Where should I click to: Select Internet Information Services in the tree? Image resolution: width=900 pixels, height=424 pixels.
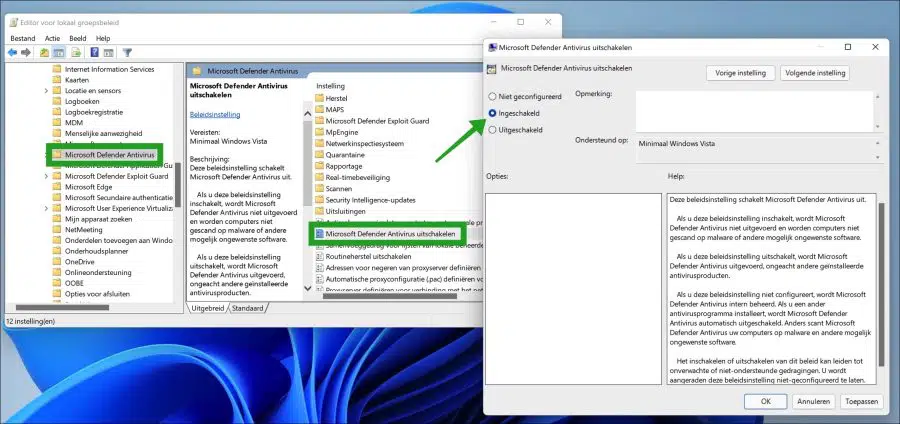pyautogui.click(x=109, y=69)
